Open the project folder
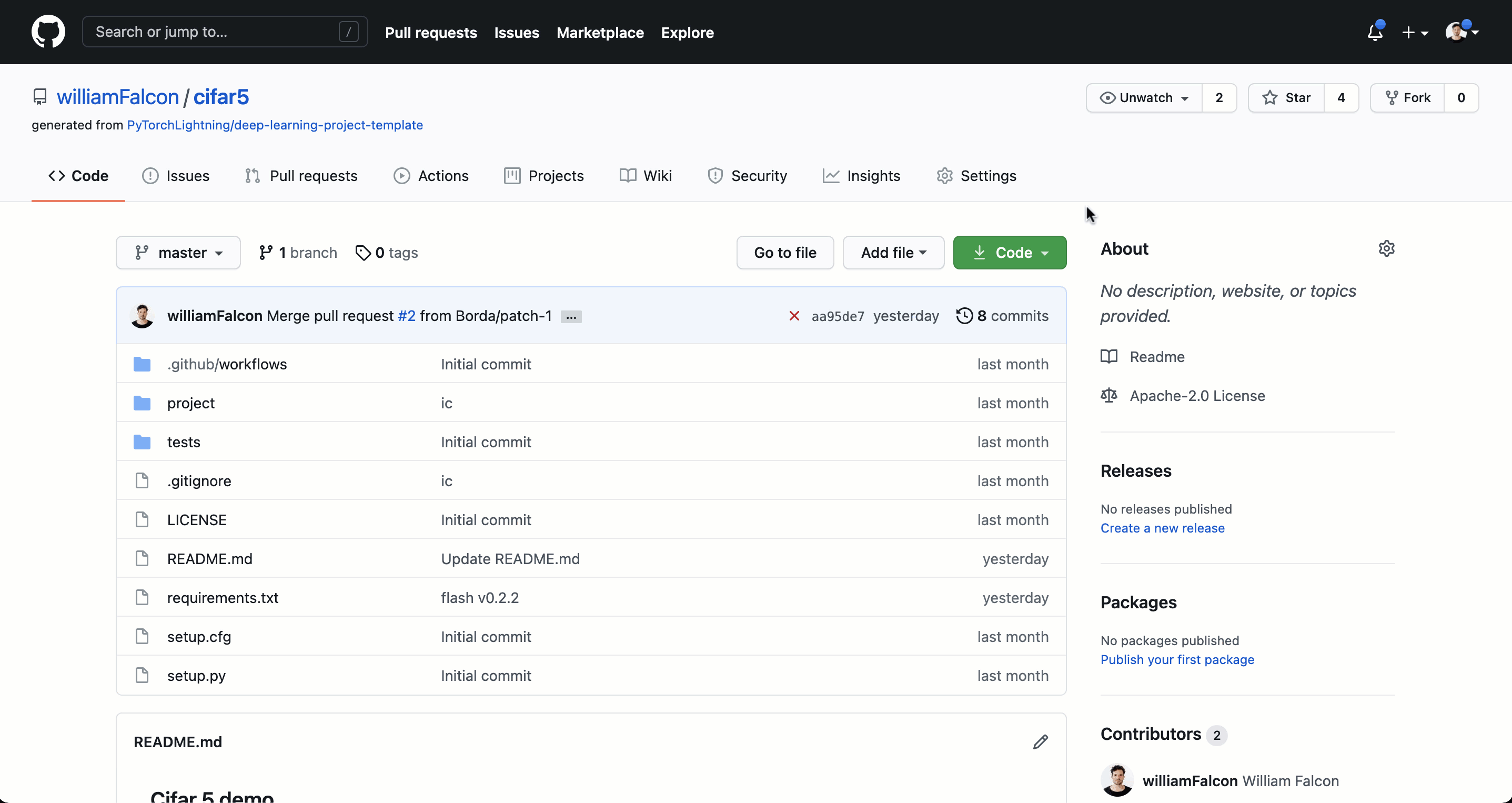1512x803 pixels. (x=191, y=403)
